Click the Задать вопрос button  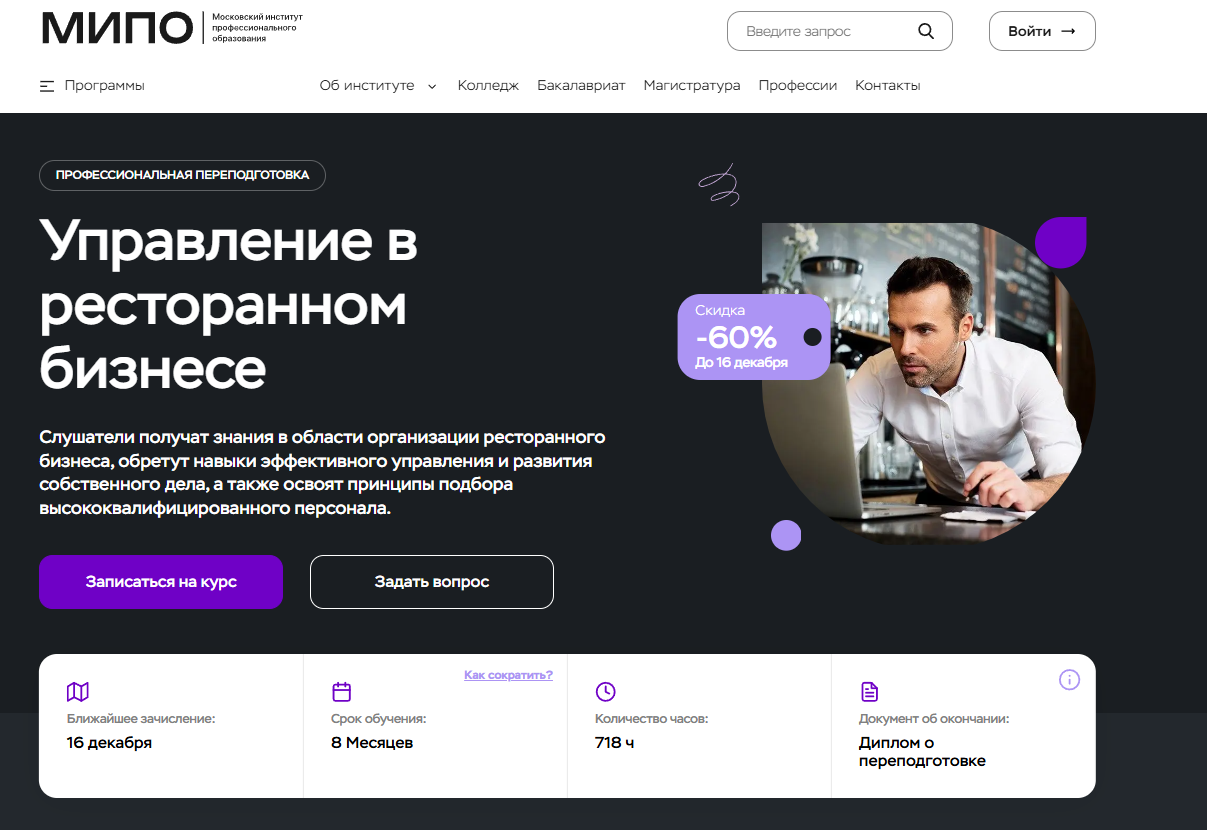tap(432, 582)
